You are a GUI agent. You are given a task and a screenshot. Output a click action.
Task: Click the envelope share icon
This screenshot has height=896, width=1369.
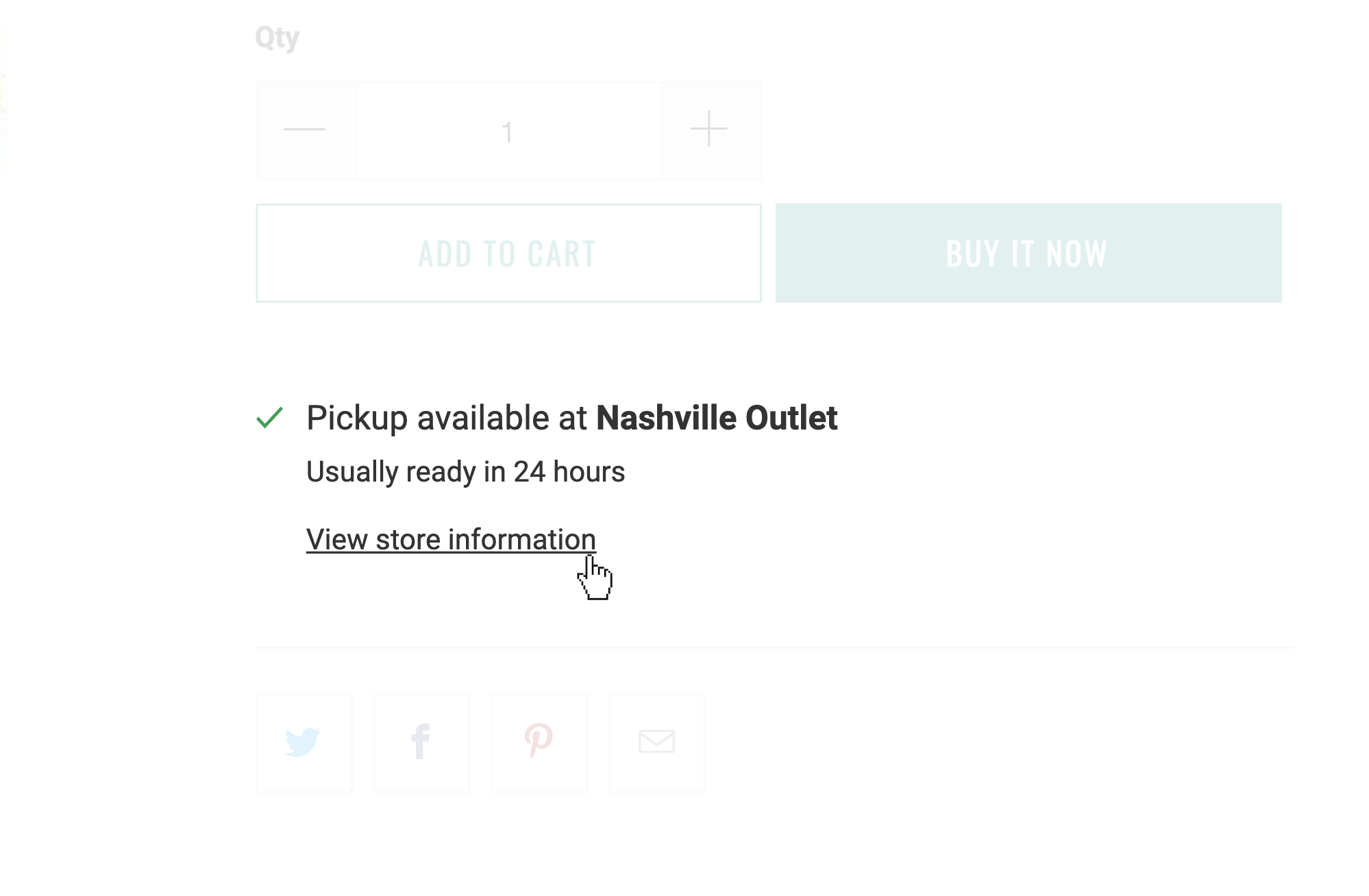point(657,741)
